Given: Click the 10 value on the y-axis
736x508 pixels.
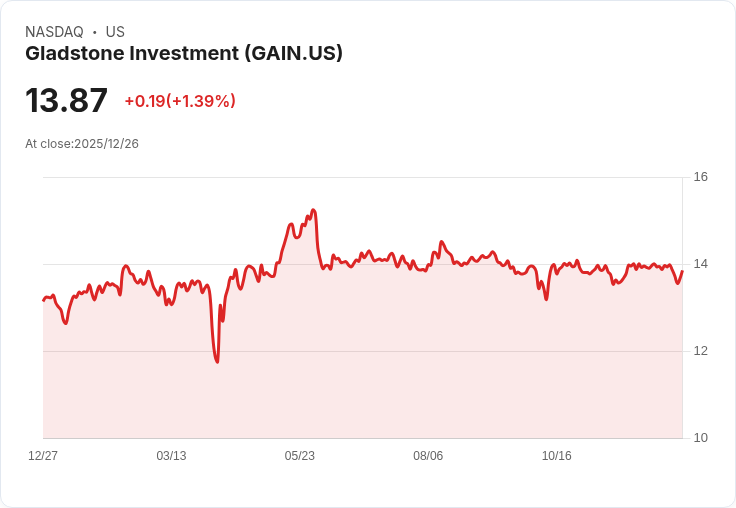Looking at the screenshot, I should point(700,438).
